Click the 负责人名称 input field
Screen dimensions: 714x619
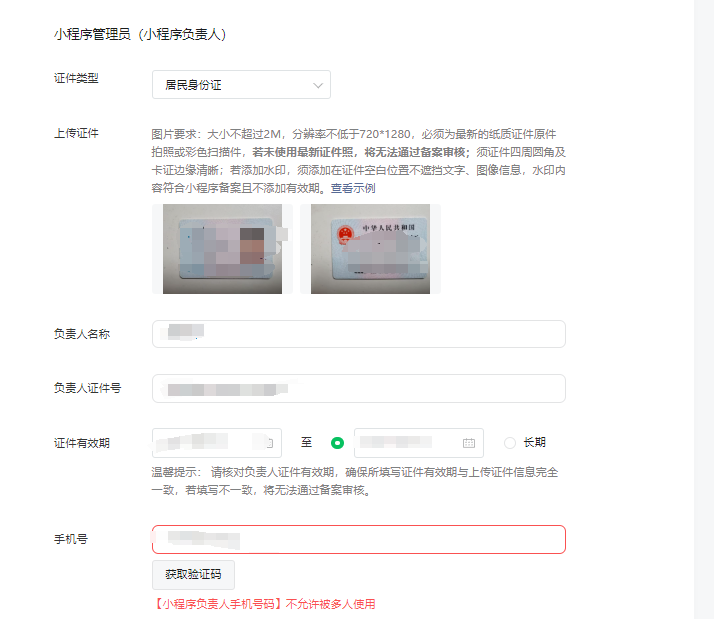pos(359,334)
